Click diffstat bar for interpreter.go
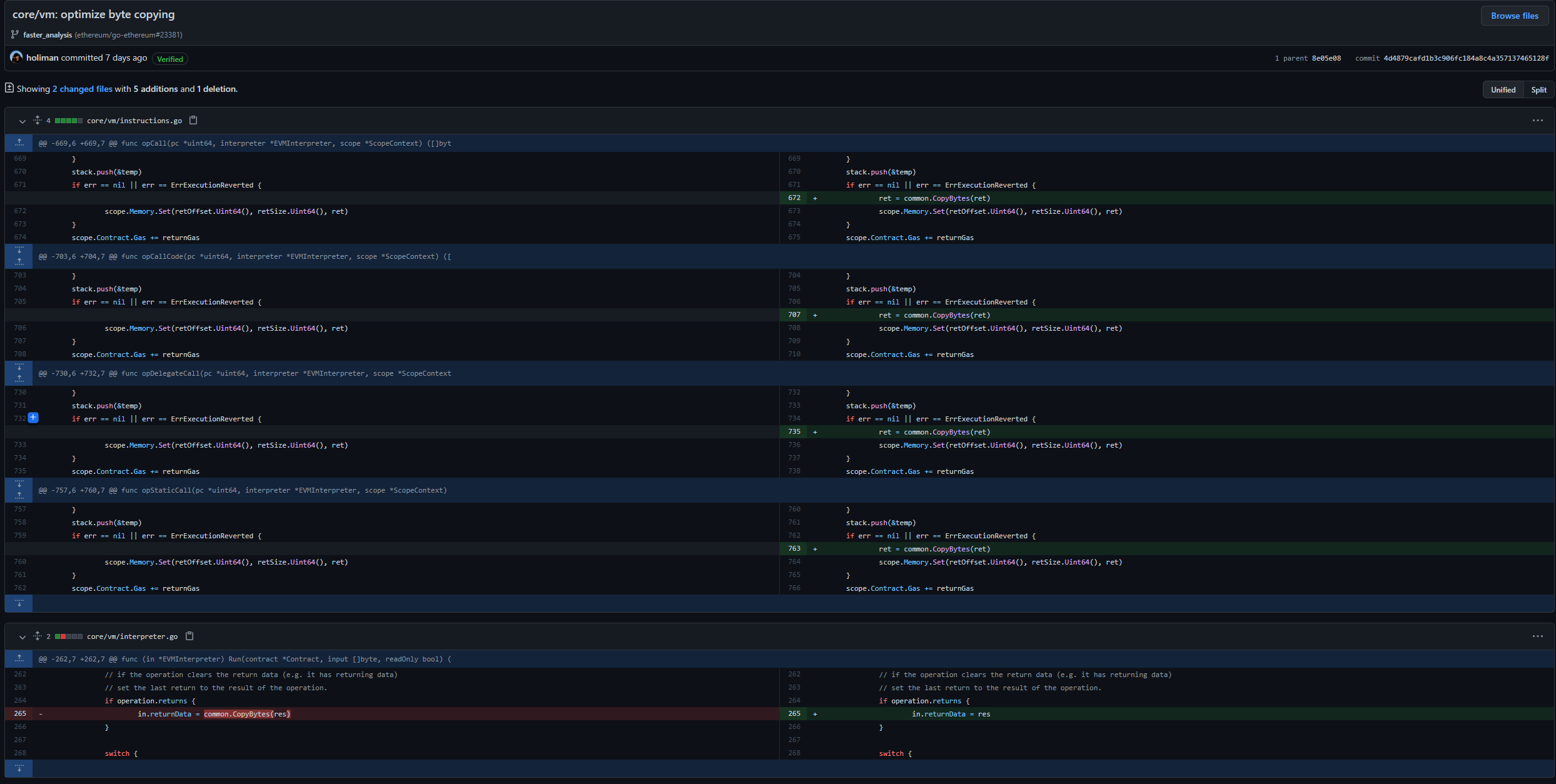The image size is (1556, 784). (69, 636)
